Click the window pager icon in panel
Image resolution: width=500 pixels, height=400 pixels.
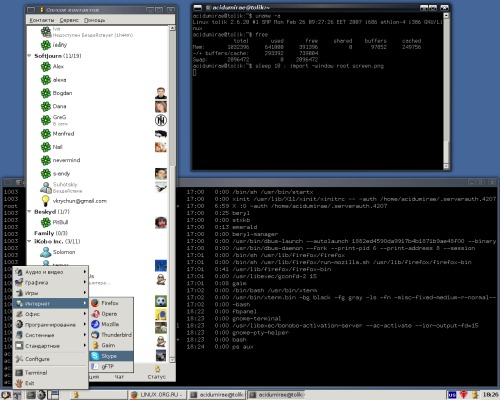(54, 395)
